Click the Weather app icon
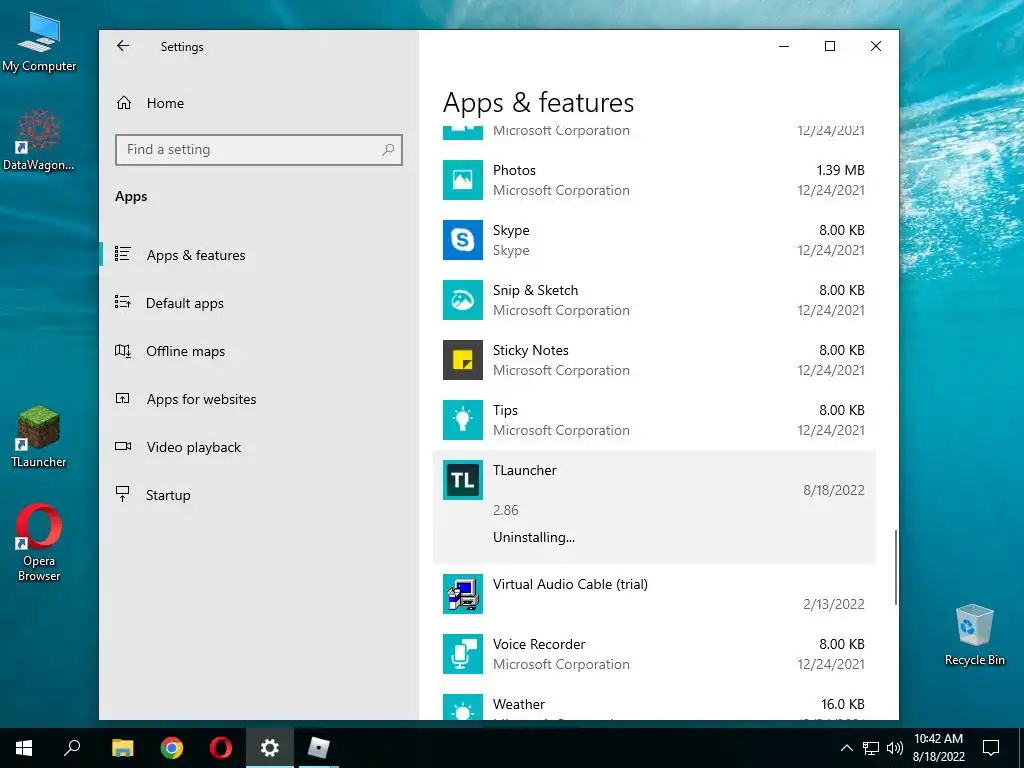 (462, 707)
